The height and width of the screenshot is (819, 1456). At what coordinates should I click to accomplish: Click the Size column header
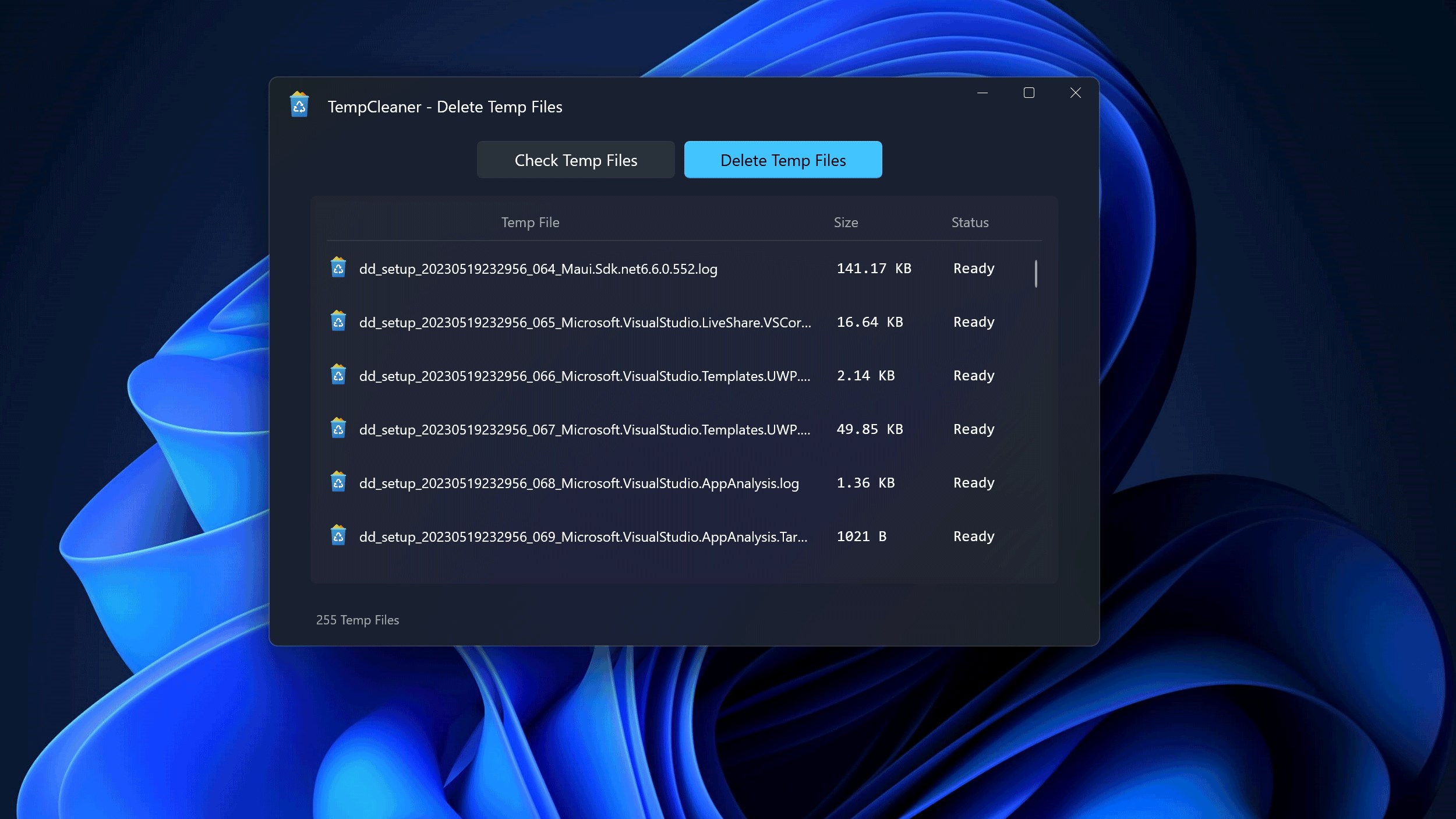click(x=846, y=223)
